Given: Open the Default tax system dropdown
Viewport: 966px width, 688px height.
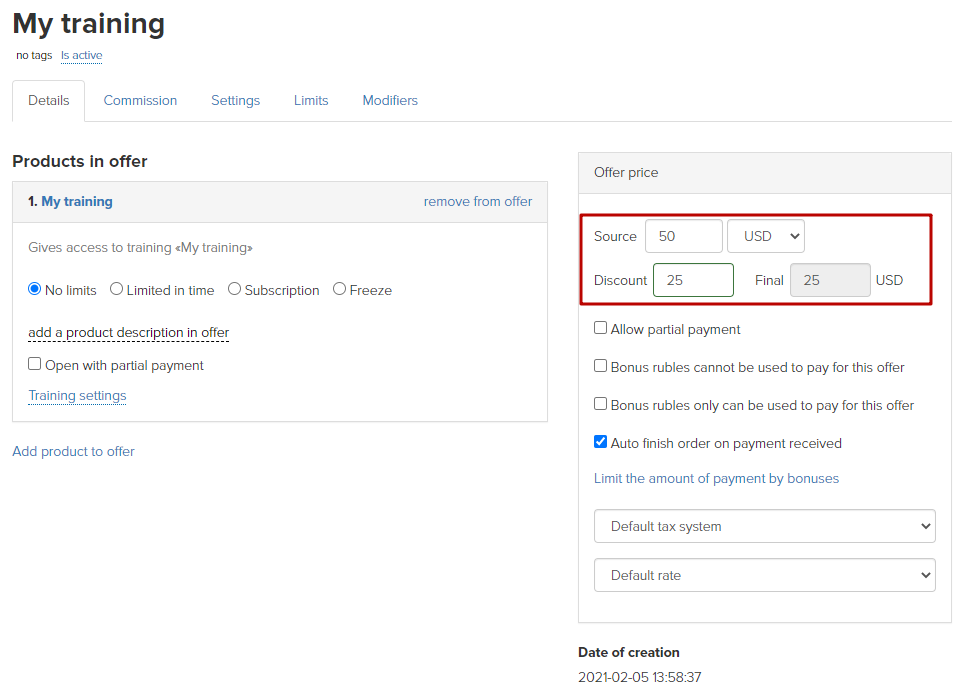Looking at the screenshot, I should (764, 526).
